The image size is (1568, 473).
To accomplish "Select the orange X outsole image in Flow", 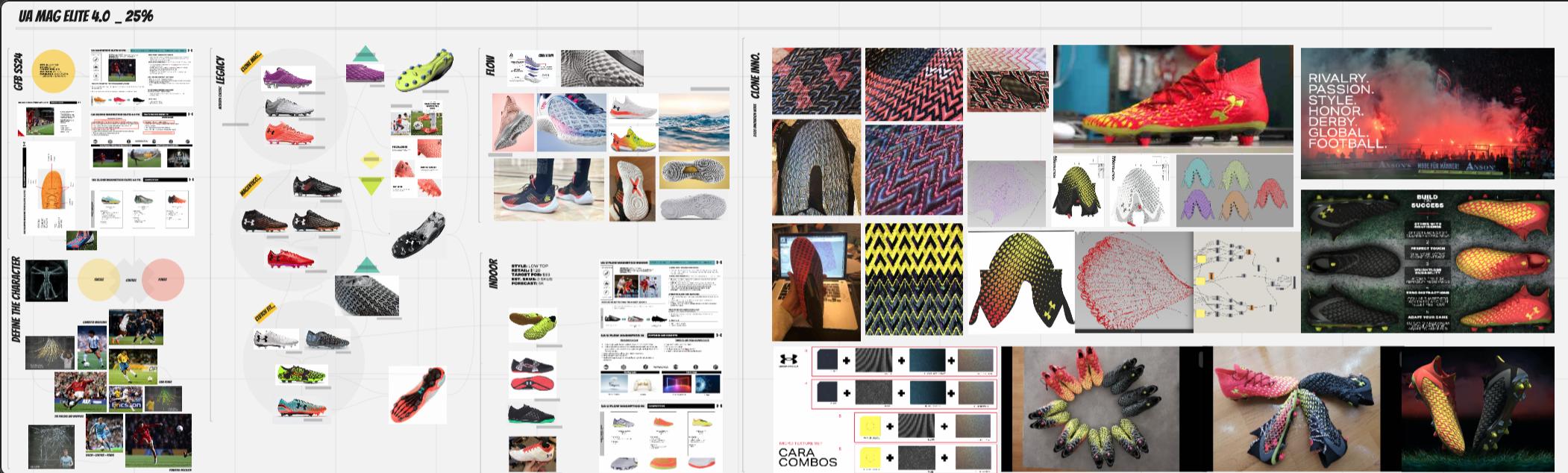I will pos(633,189).
